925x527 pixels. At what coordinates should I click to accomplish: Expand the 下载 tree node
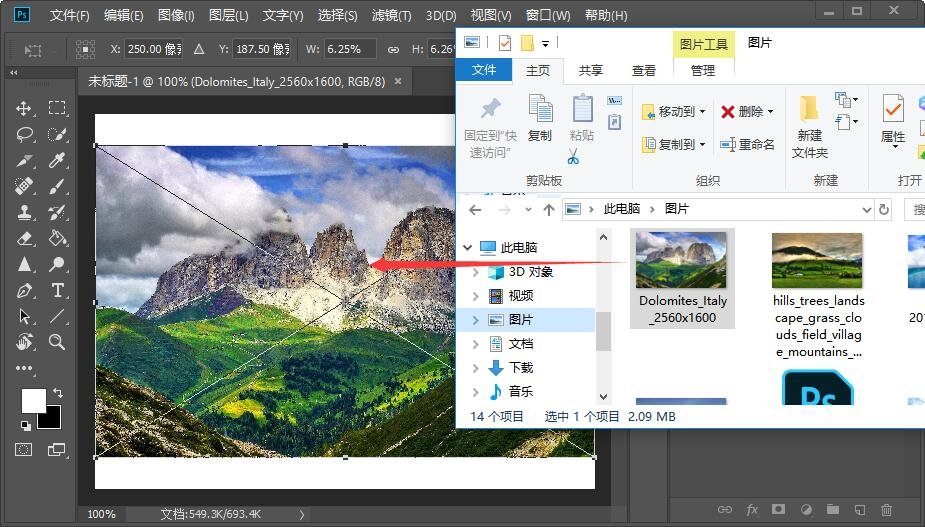(476, 368)
